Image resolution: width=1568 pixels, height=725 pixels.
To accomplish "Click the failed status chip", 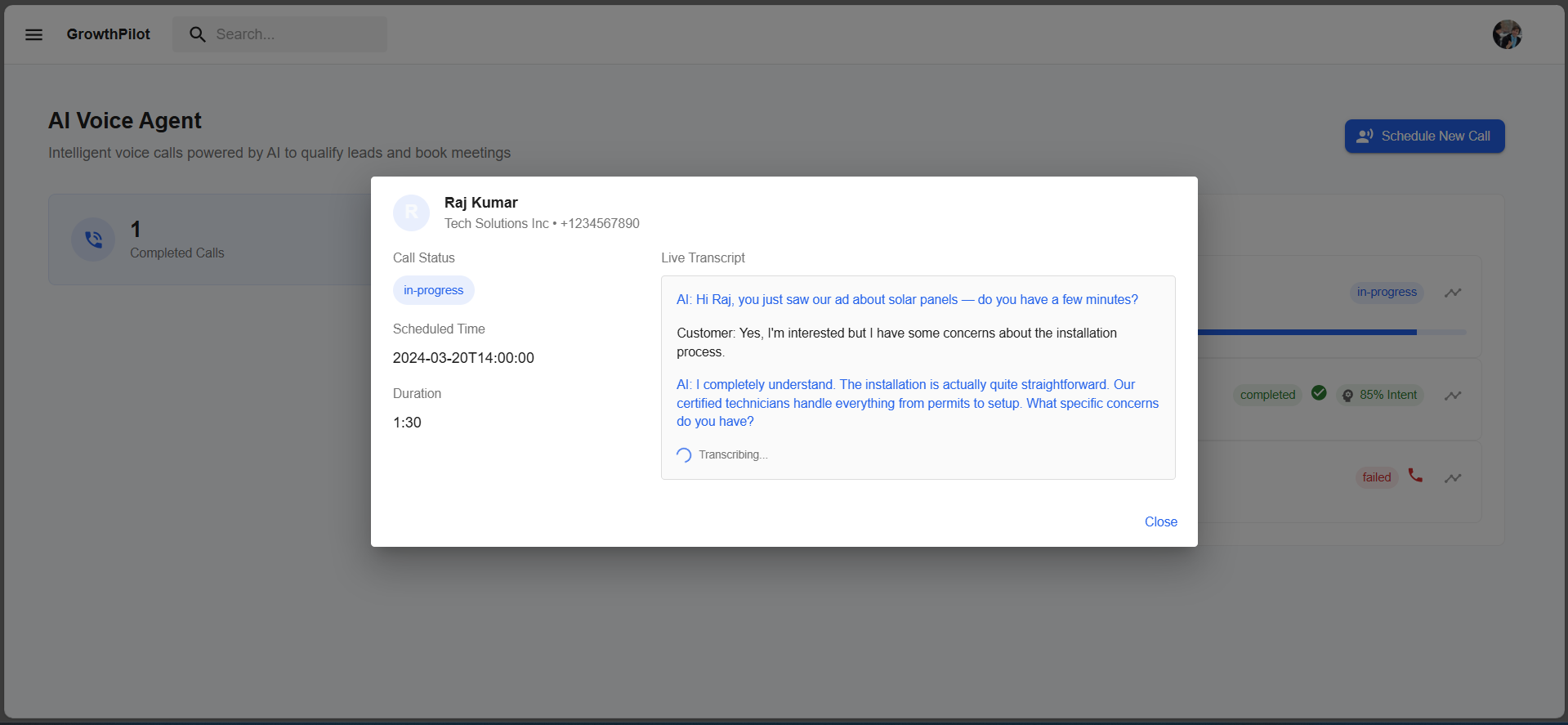I will click(x=1377, y=477).
